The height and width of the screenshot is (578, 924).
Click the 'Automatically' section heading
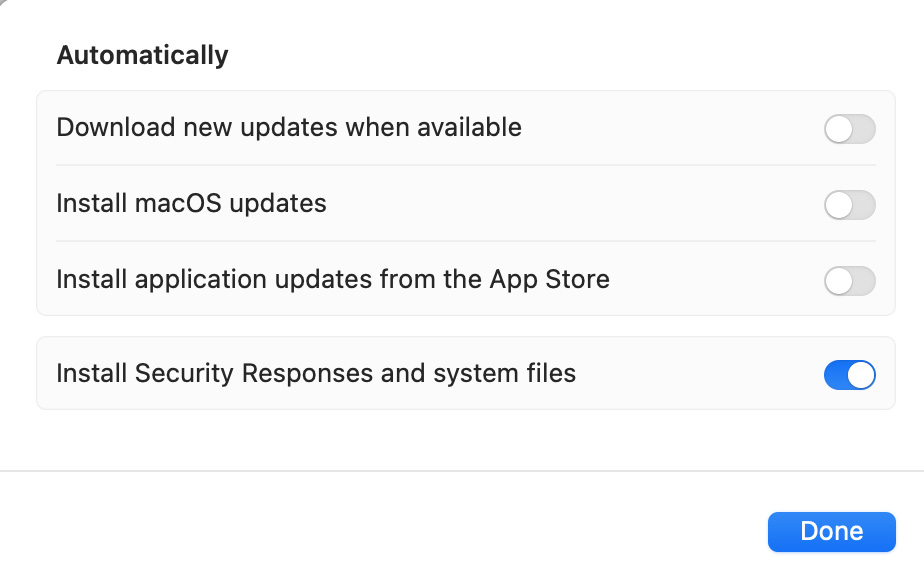[142, 55]
